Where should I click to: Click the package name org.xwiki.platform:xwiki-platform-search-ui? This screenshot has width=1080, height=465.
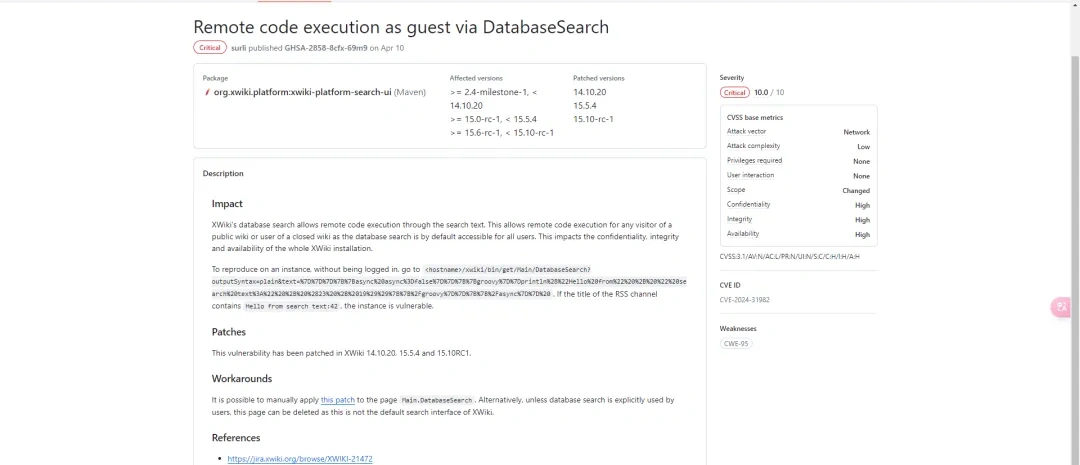(x=302, y=92)
